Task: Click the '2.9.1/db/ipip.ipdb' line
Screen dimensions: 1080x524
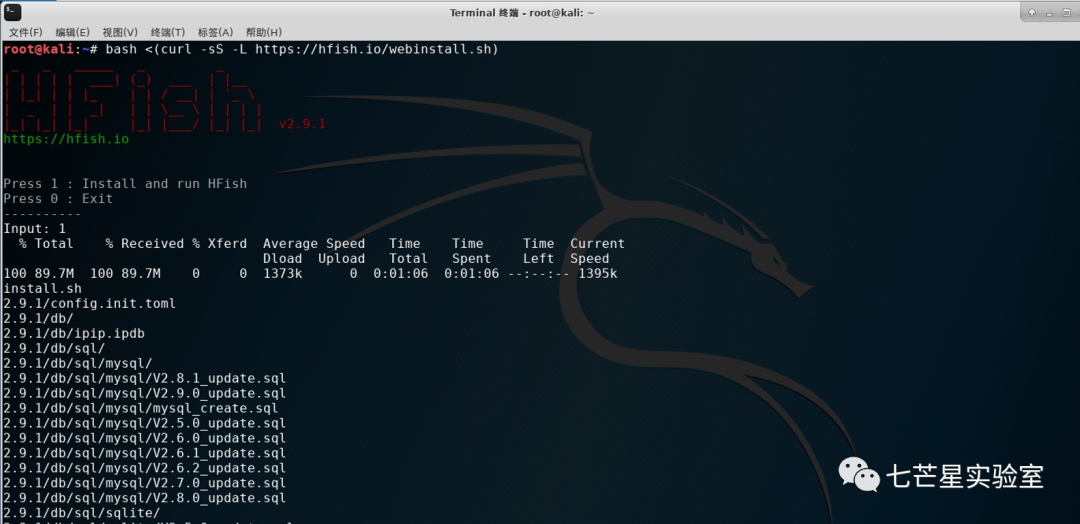Action: point(74,333)
